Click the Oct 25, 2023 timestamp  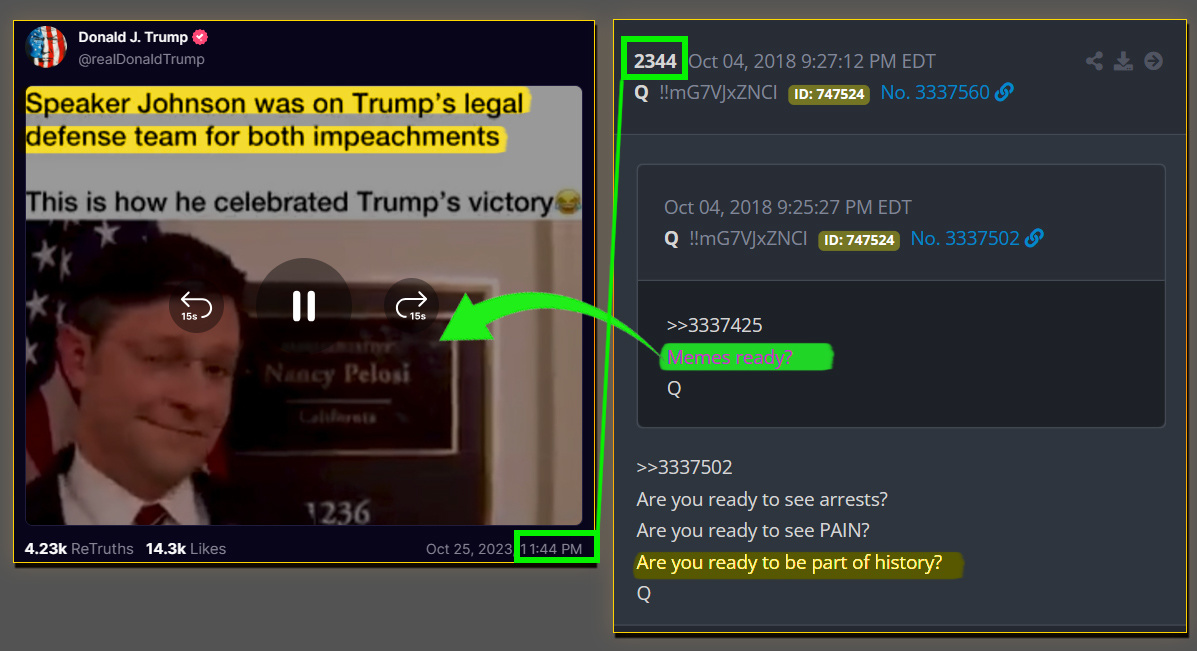(469, 549)
